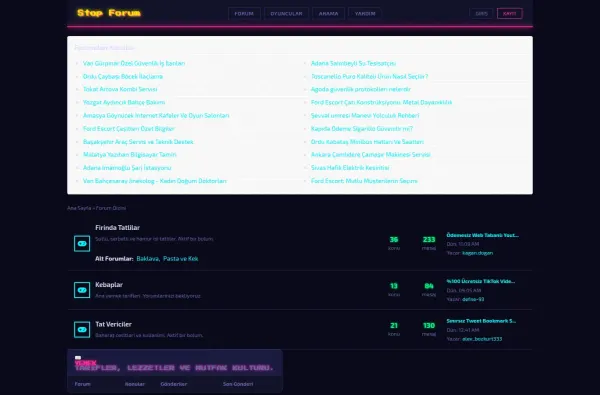Open the OYUNCULAR nav tab
Image resolution: width=600 pixels, height=395 pixels.
(x=286, y=13)
